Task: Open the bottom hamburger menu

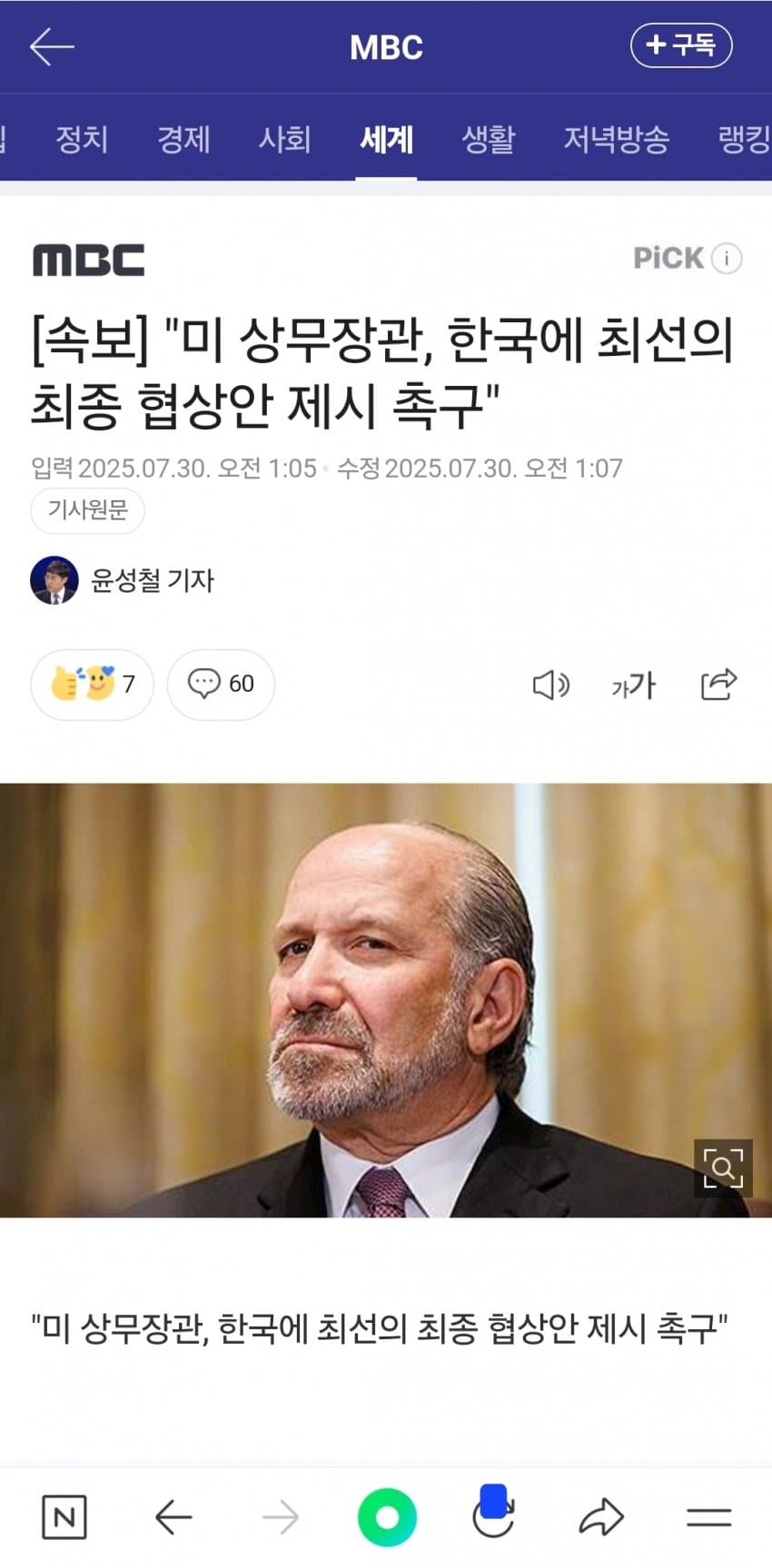Action: click(x=708, y=1517)
